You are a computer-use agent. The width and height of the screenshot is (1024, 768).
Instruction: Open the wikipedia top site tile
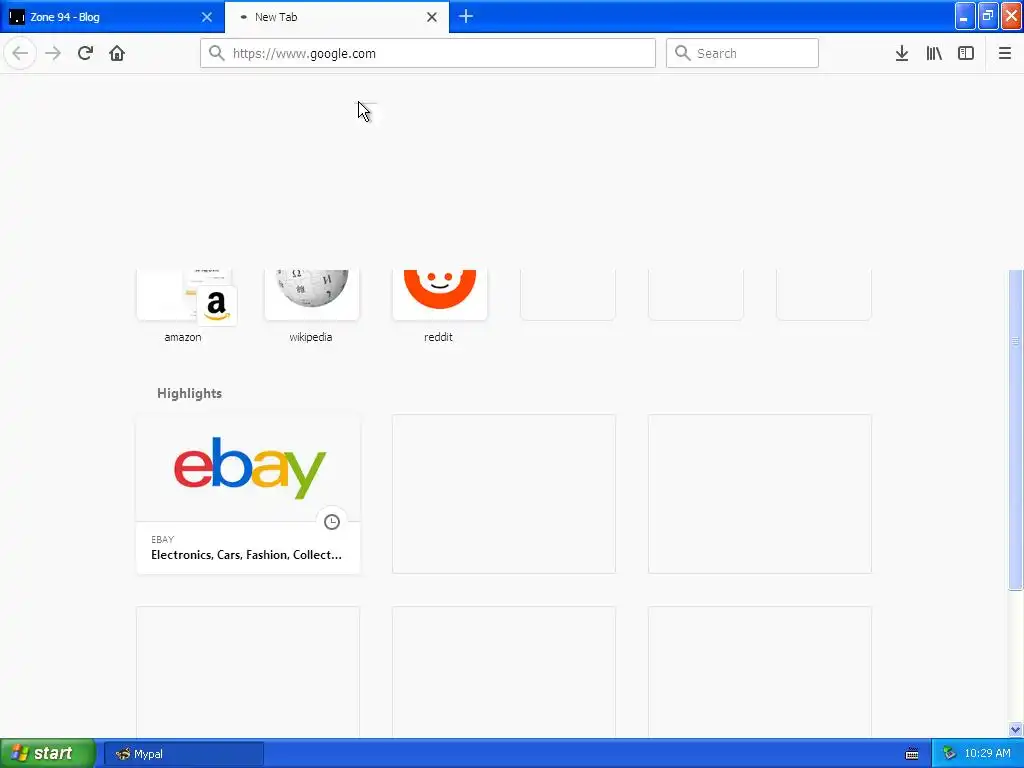312,295
